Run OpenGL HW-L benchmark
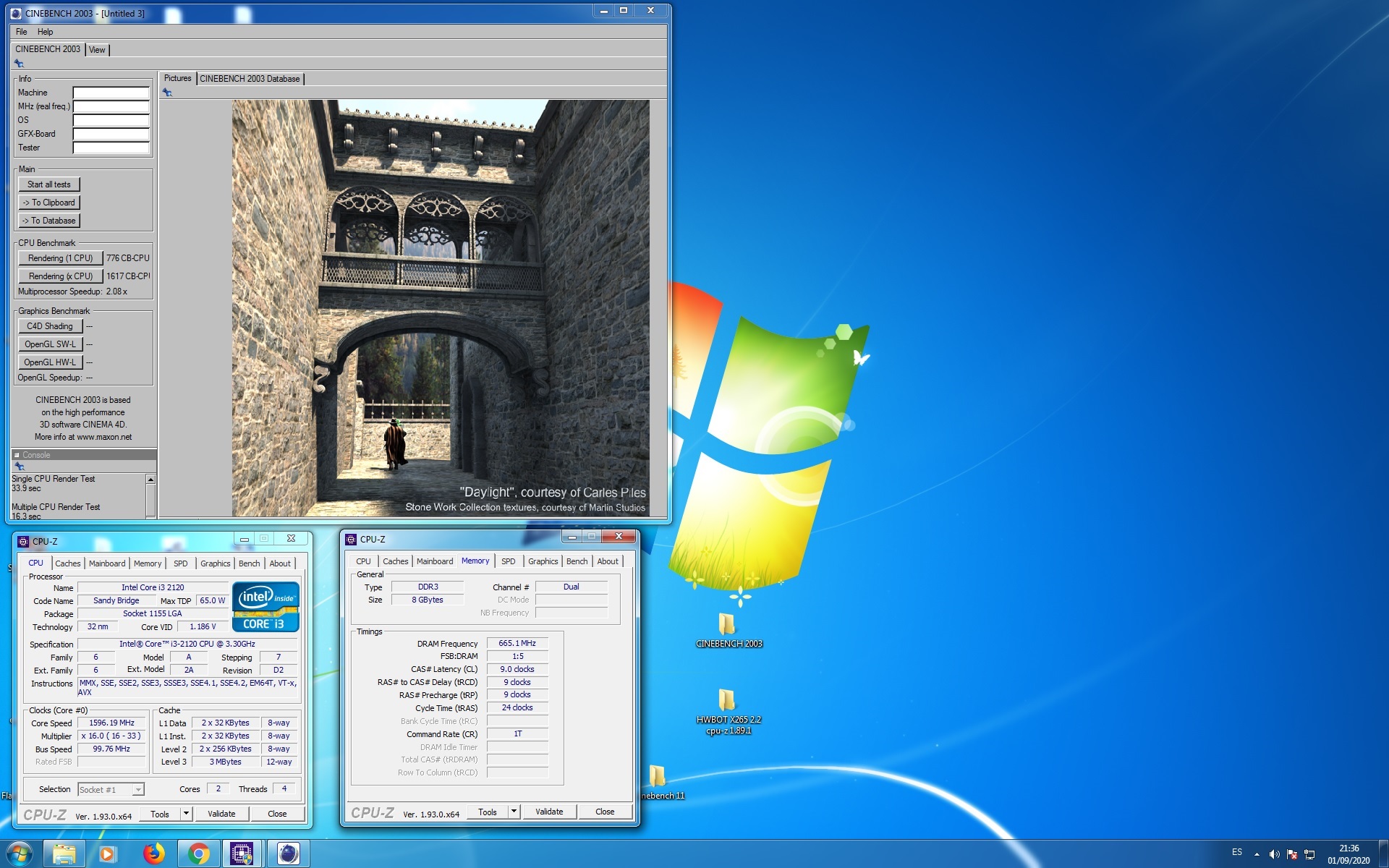 [50, 362]
